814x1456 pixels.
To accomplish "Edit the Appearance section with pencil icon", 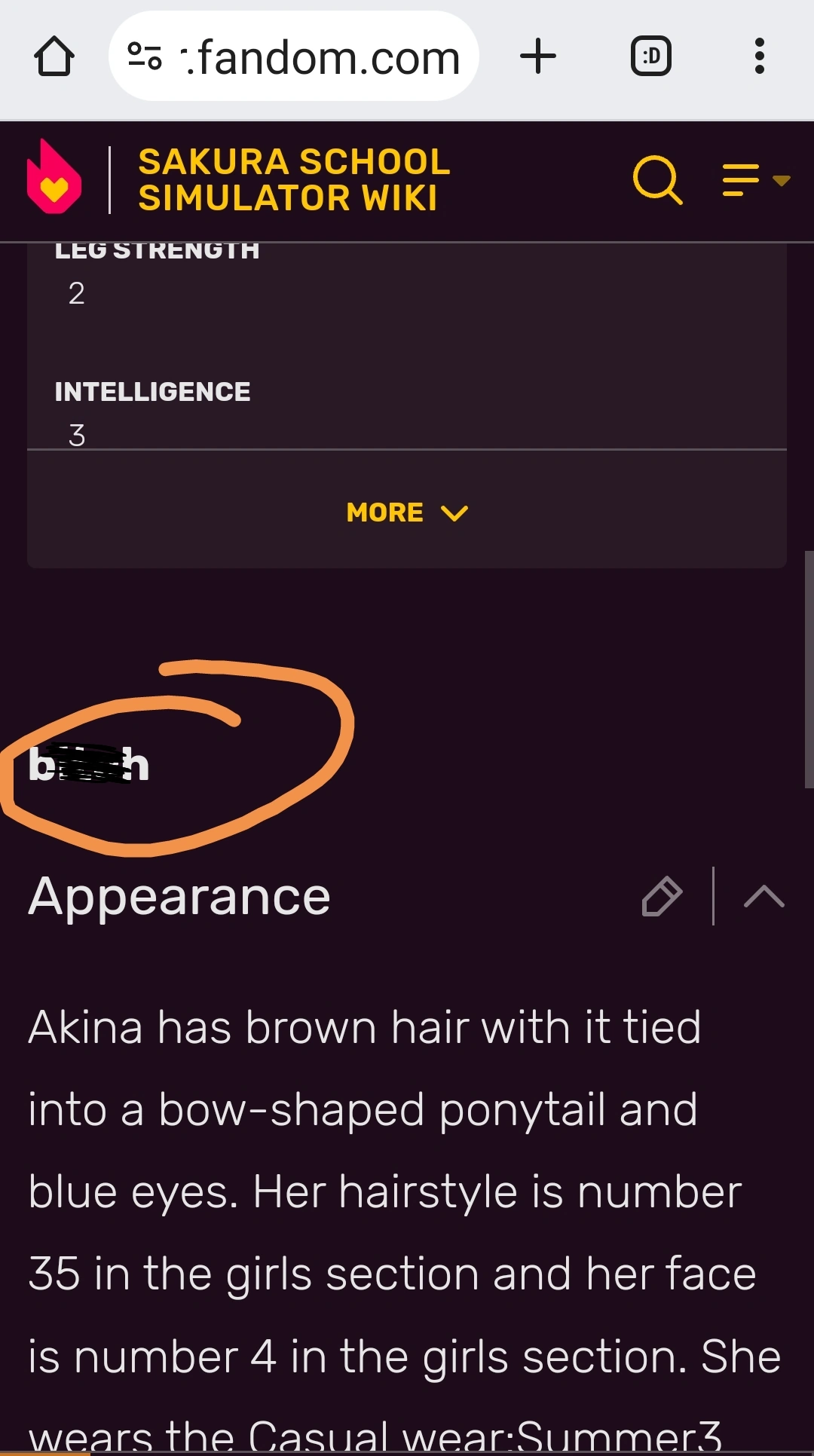I will pyautogui.click(x=662, y=896).
